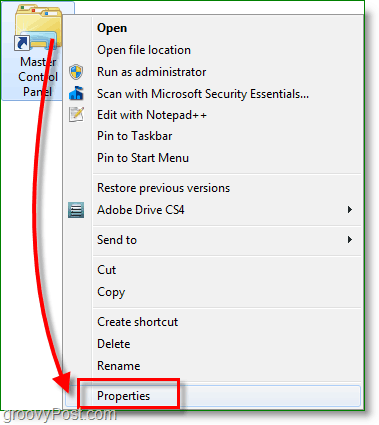379x425 pixels.
Task: Expand the Adobe Drive CS4 submenu arrow
Action: tap(349, 210)
